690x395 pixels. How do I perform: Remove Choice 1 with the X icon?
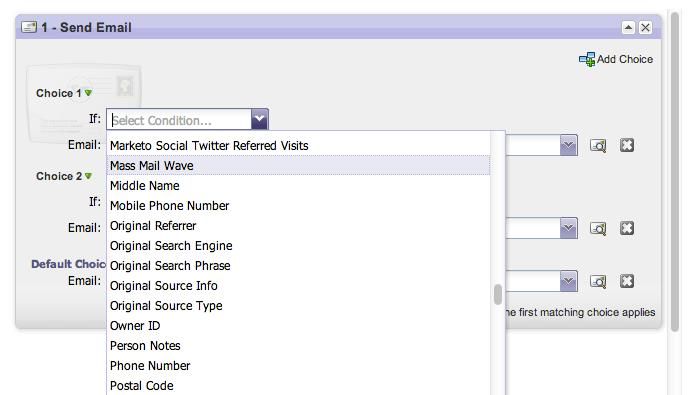coord(627,145)
